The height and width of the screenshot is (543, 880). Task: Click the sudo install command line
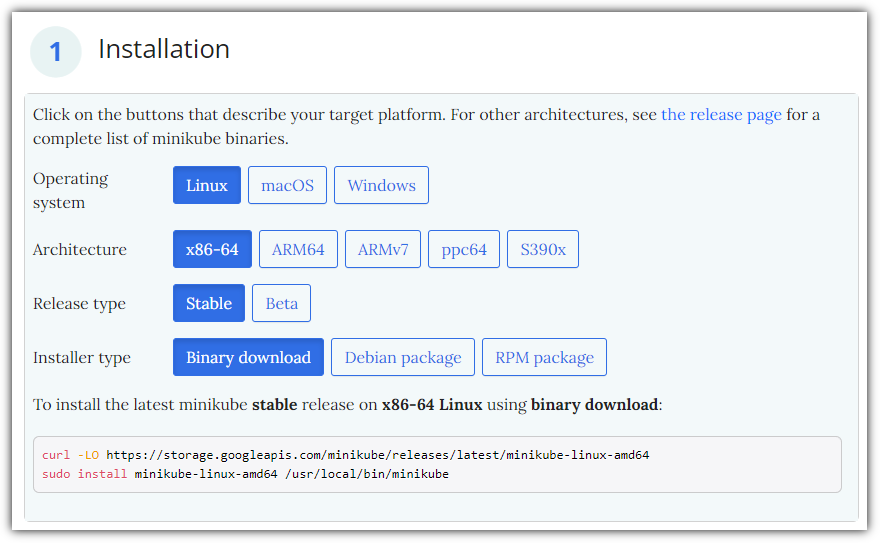[245, 474]
